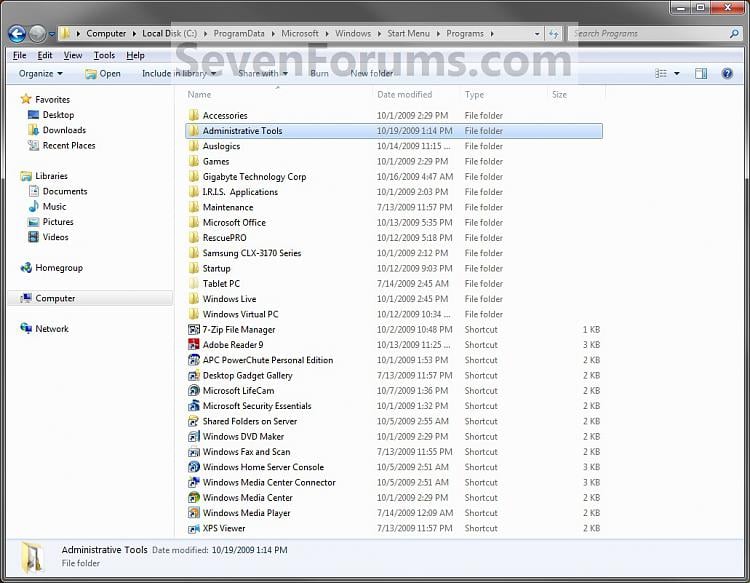This screenshot has width=750, height=583.
Task: Expand the arrow after ProgramData breadcrumb
Action: 273,34
